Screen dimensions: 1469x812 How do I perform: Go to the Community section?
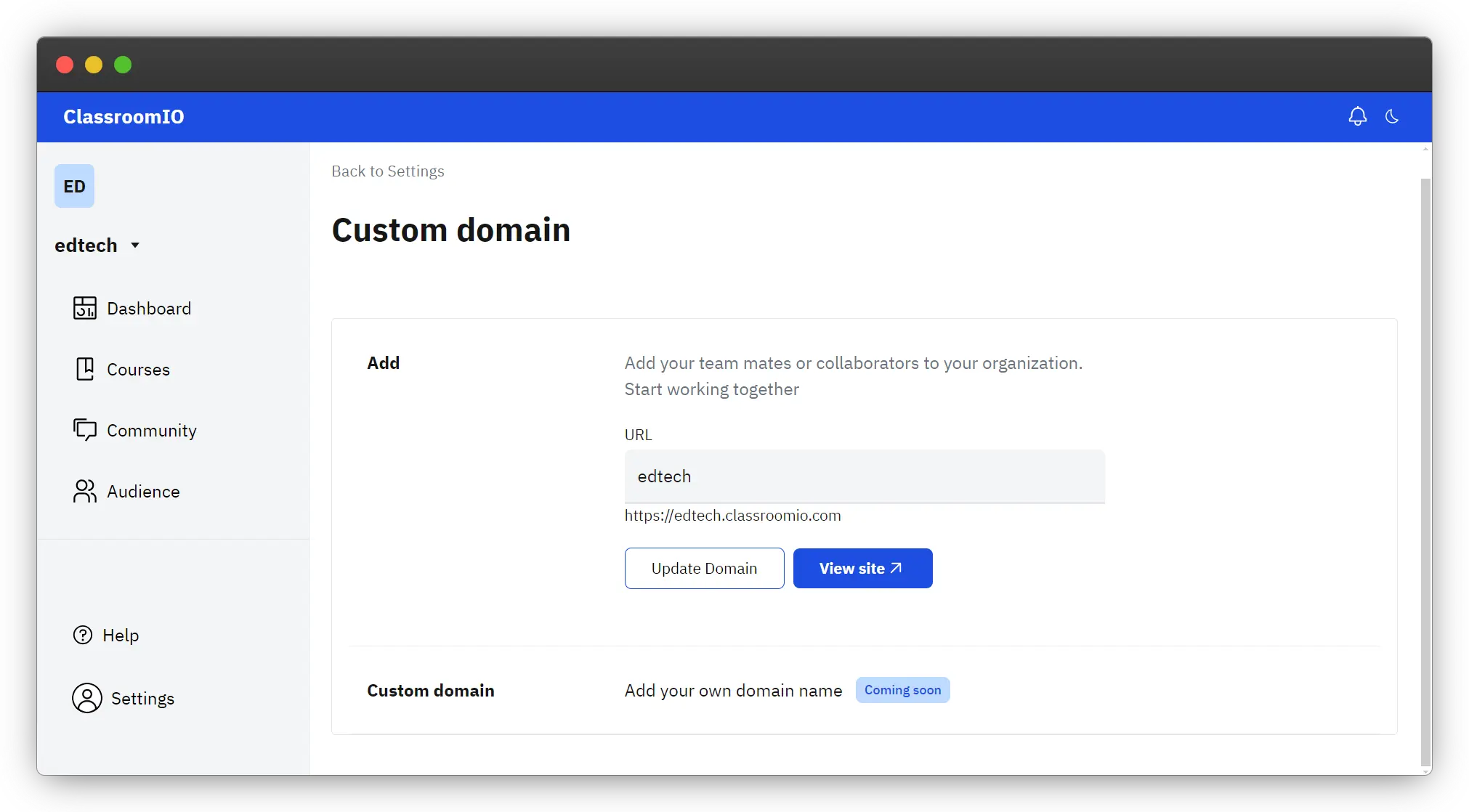click(x=151, y=430)
